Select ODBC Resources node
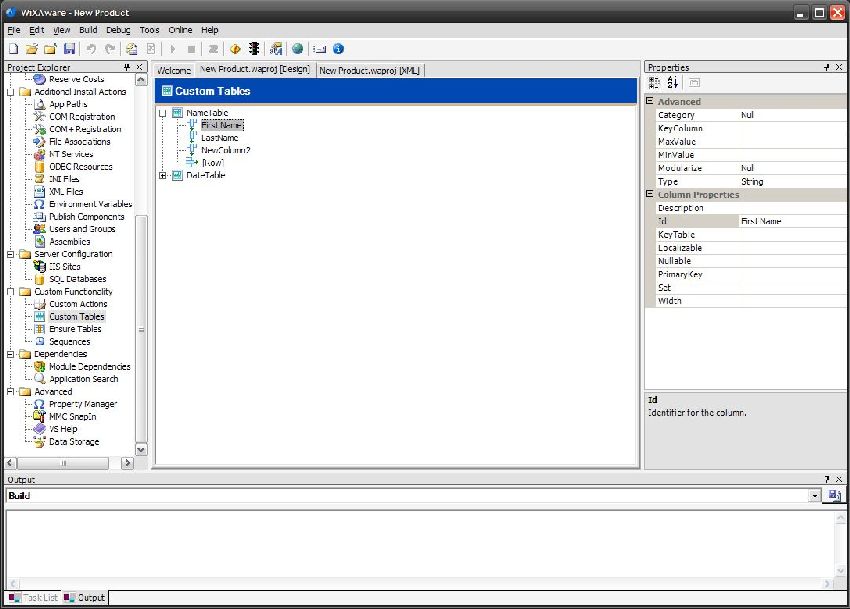Image resolution: width=850 pixels, height=609 pixels. tap(80, 166)
